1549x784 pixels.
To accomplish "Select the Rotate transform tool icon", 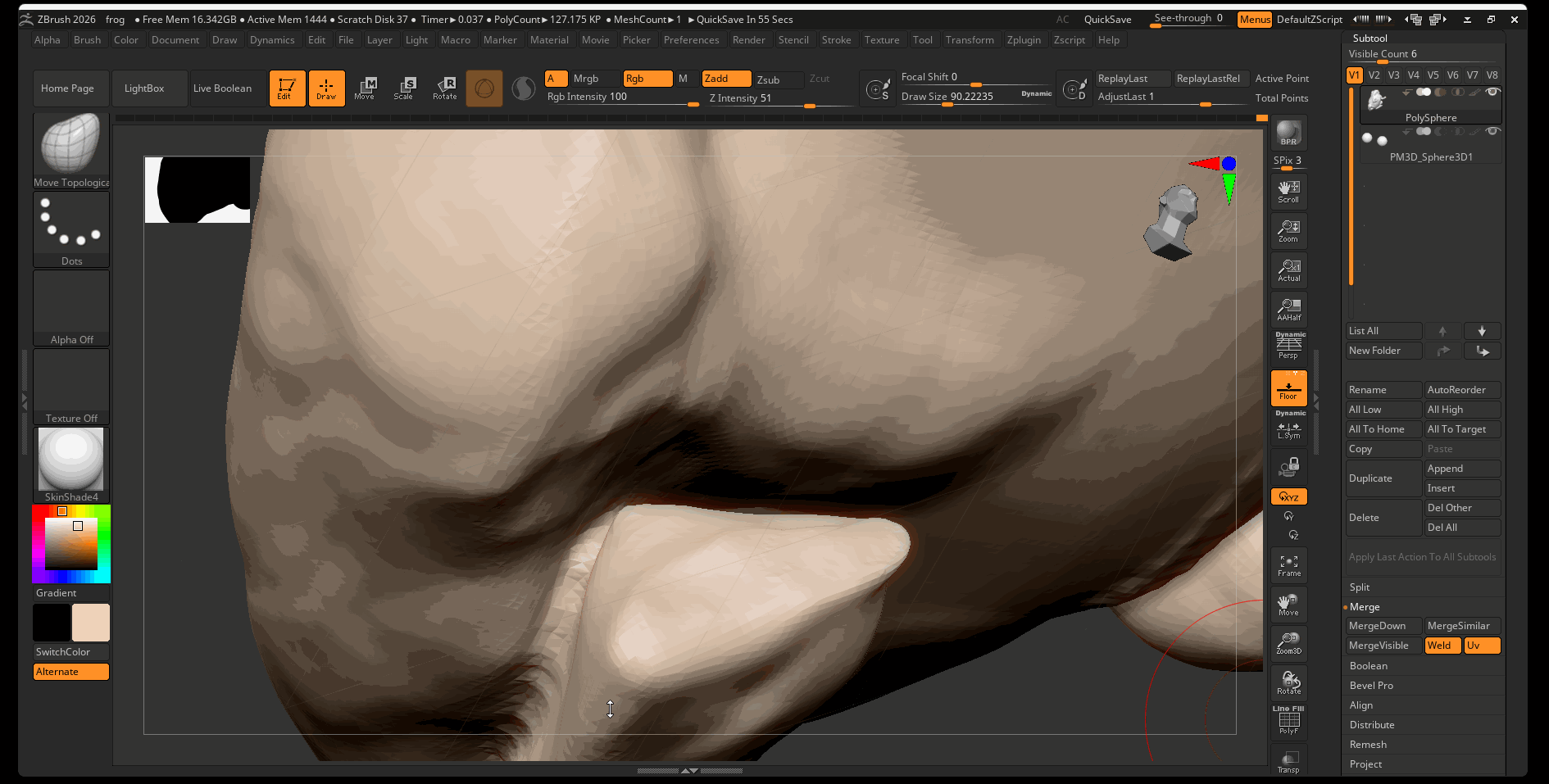I will (x=445, y=88).
